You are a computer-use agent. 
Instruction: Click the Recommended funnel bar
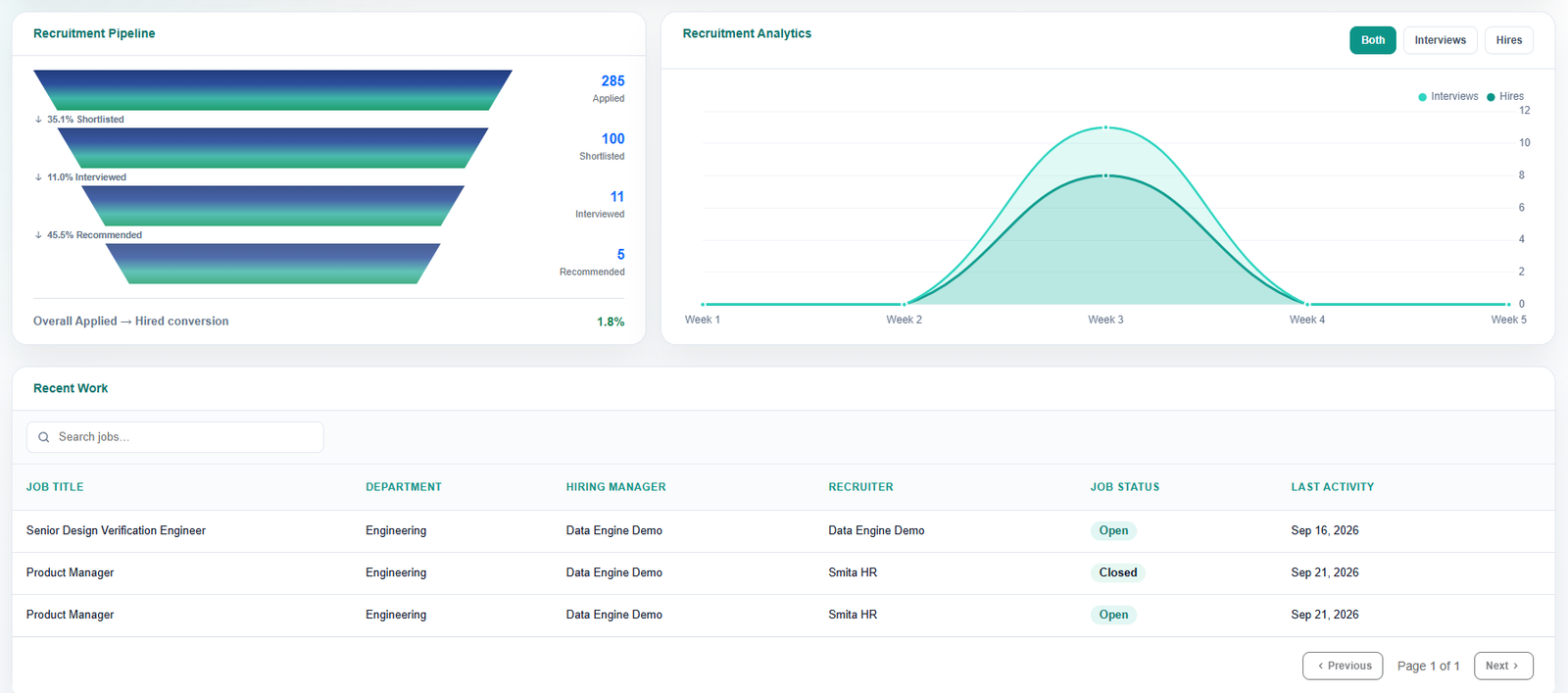point(272,264)
